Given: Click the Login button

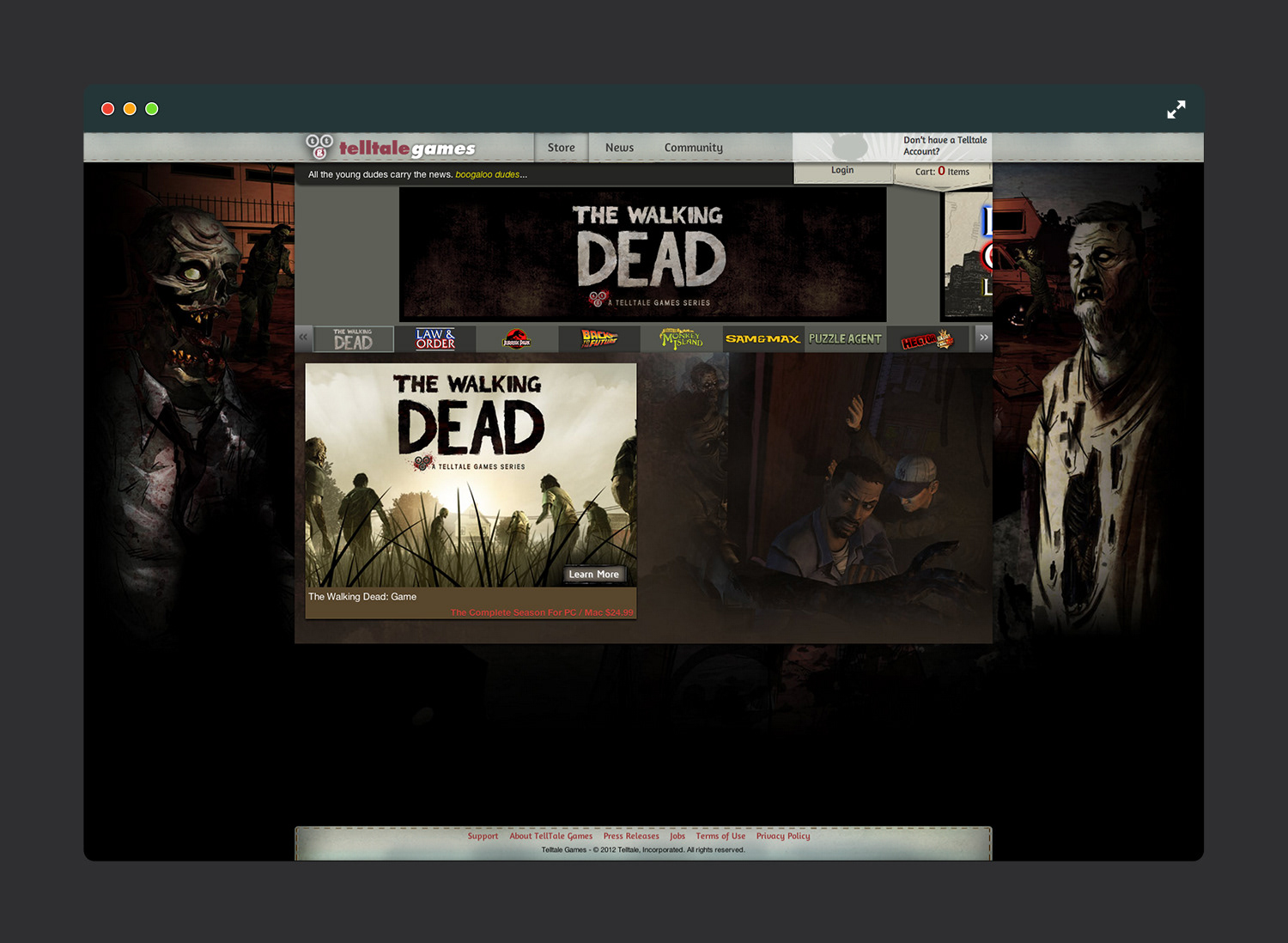Looking at the screenshot, I should (842, 171).
